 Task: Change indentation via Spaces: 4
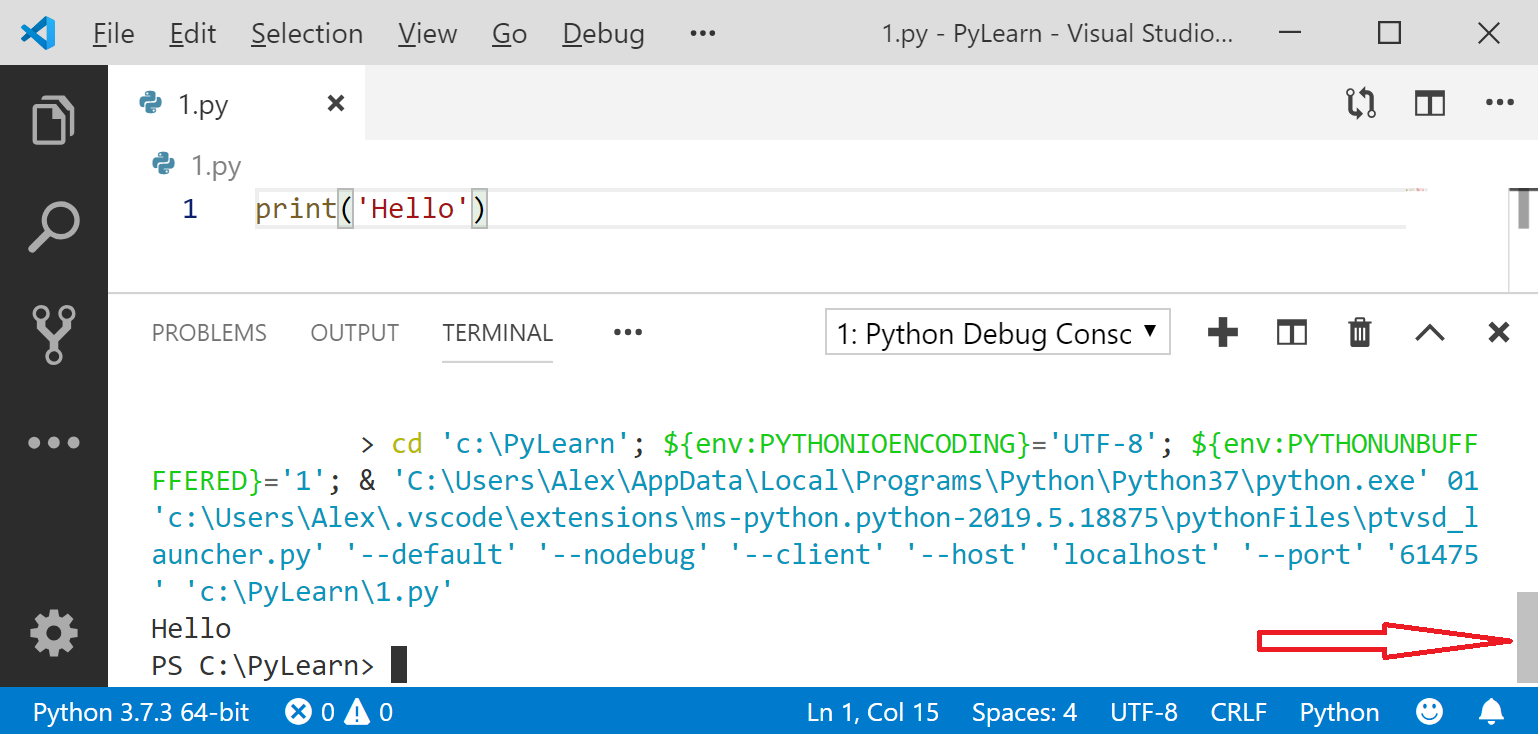1024,712
